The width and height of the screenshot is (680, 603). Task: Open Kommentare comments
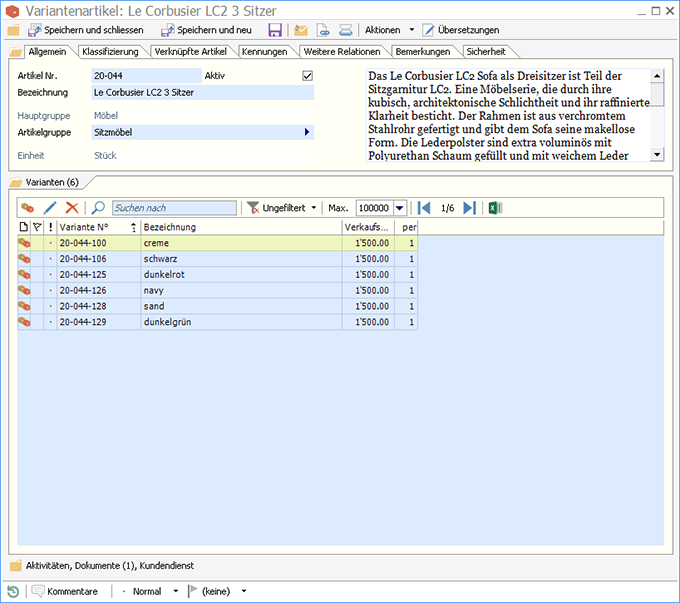[65, 591]
